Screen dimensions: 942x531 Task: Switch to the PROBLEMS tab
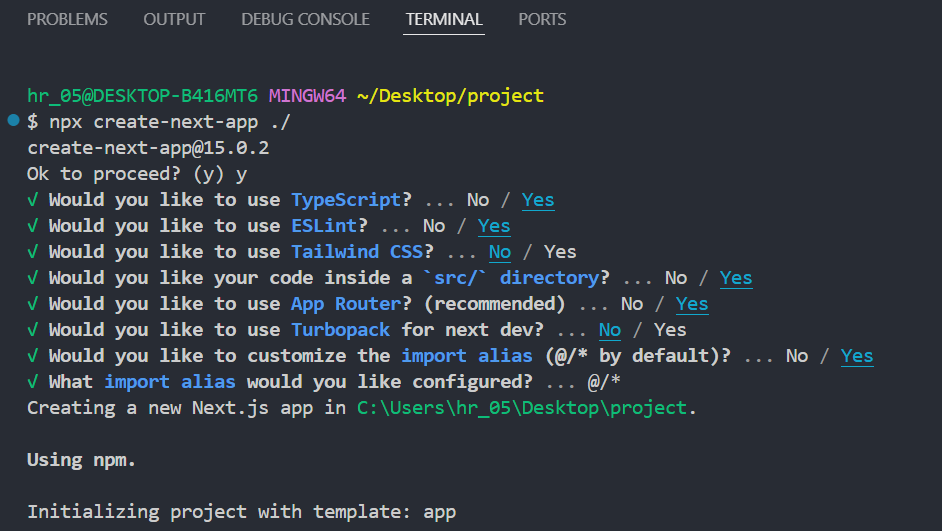[x=67, y=19]
